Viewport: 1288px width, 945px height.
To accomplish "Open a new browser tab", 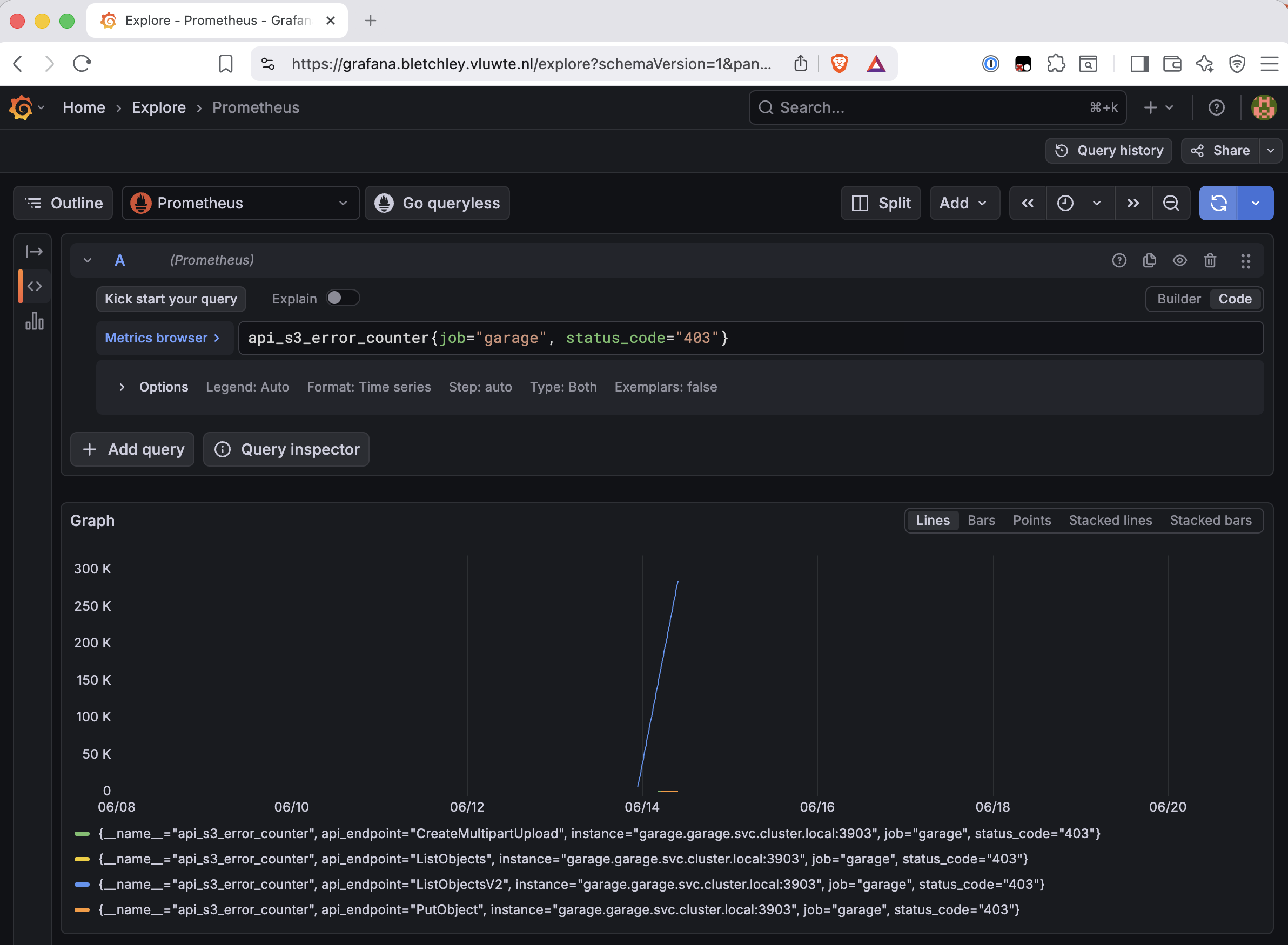I will [x=370, y=21].
